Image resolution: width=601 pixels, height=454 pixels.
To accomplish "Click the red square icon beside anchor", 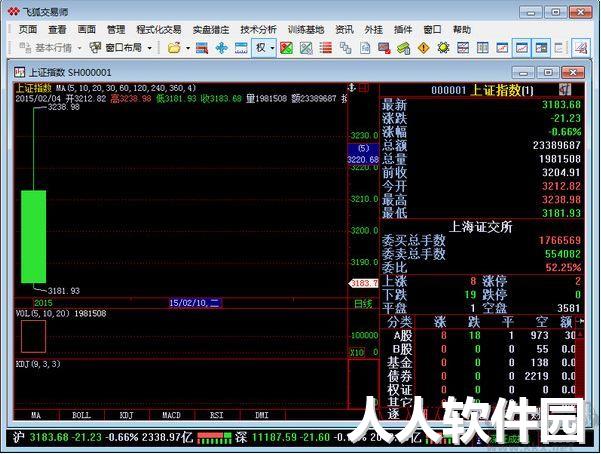I will point(364,88).
